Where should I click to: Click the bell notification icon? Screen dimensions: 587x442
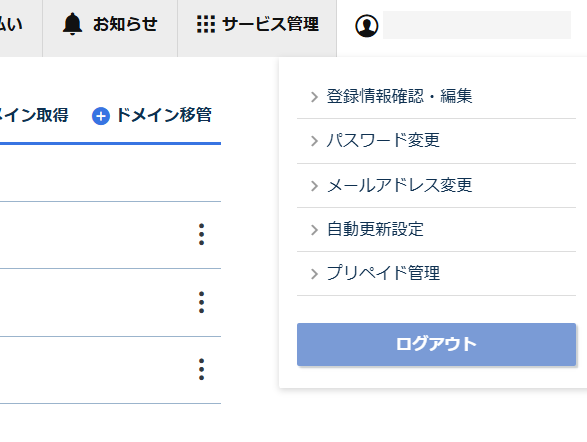point(72,24)
